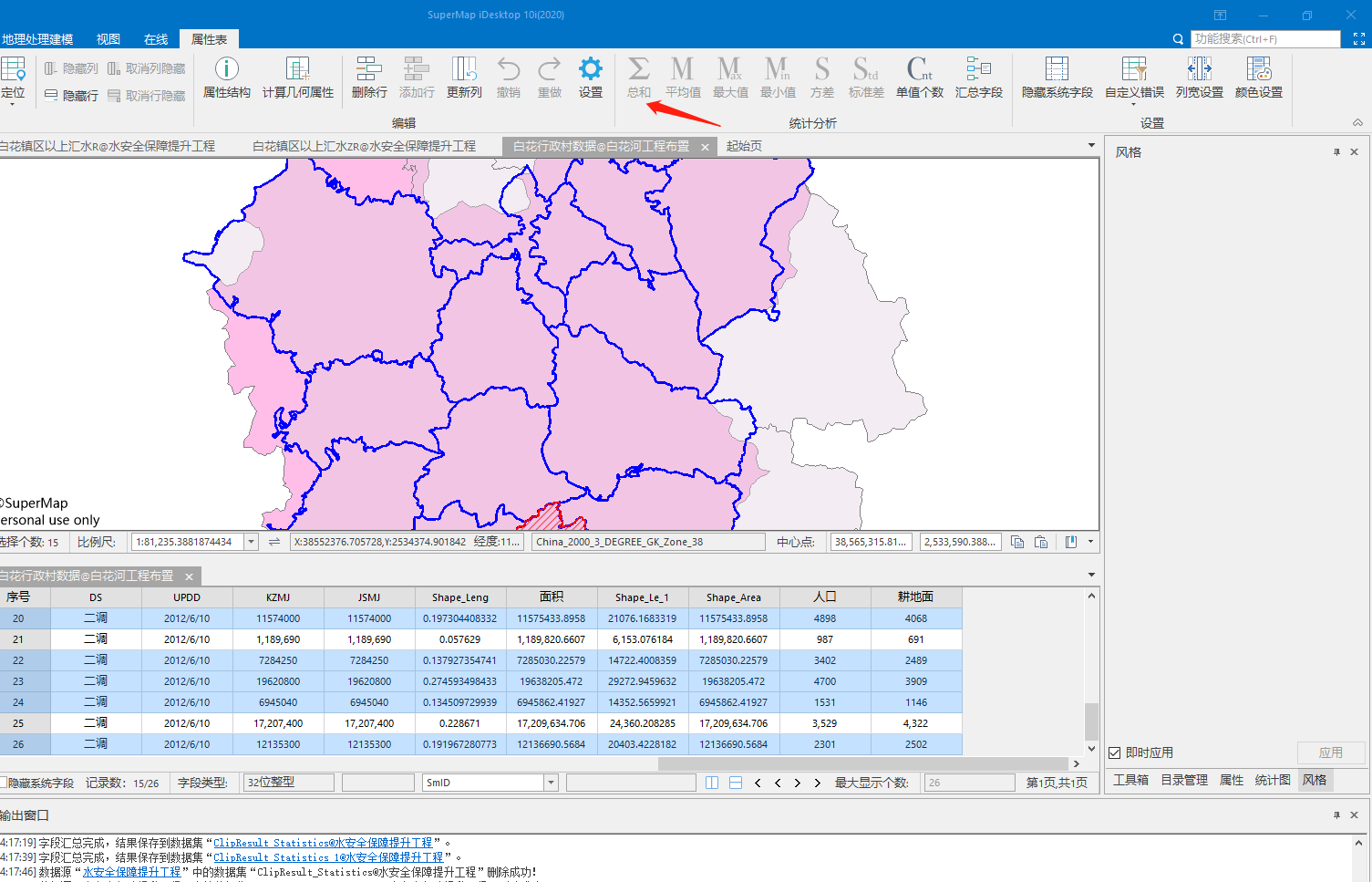Select row 21 header in table
This screenshot has height=882, width=1372.
coord(18,639)
